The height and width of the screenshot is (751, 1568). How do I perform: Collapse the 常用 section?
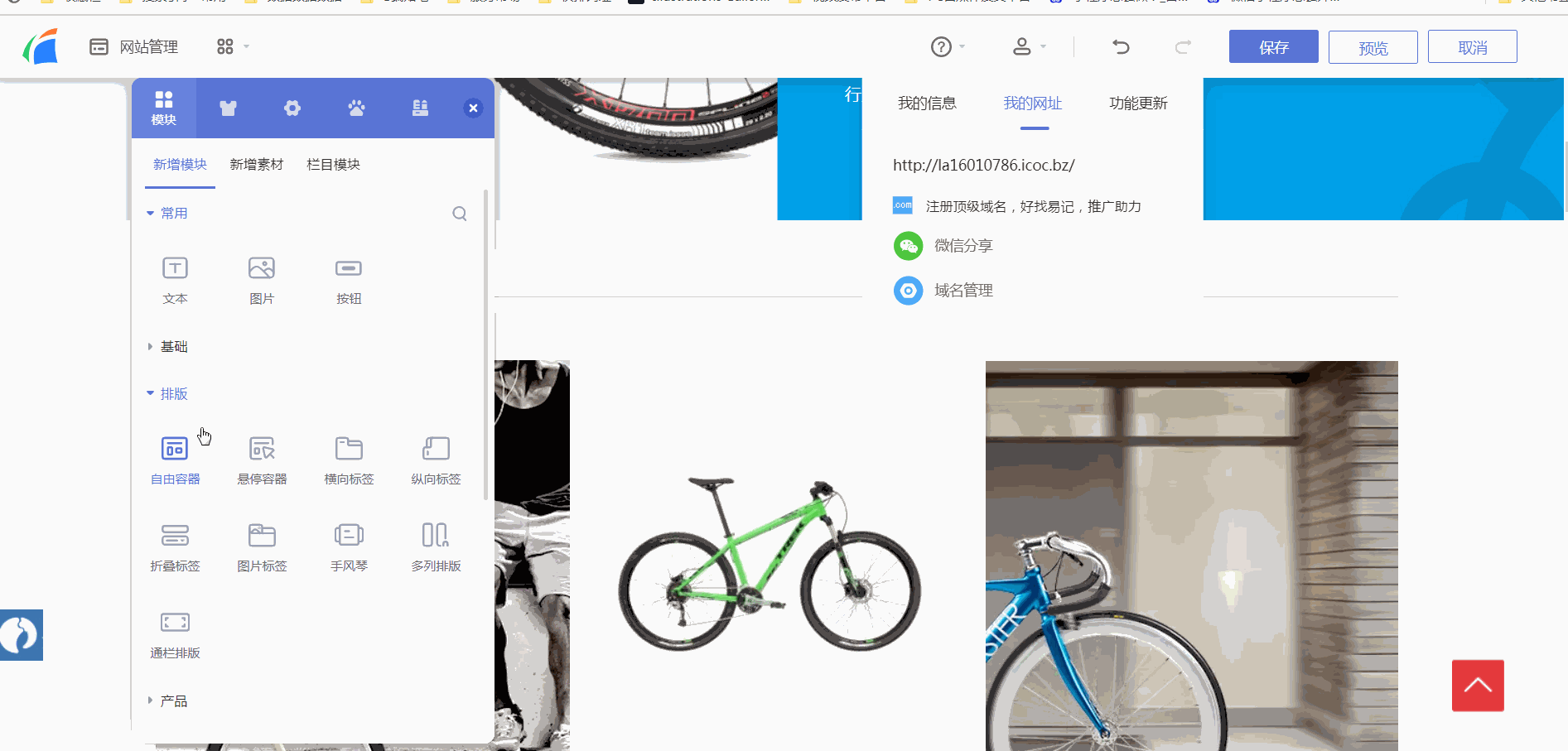[167, 214]
